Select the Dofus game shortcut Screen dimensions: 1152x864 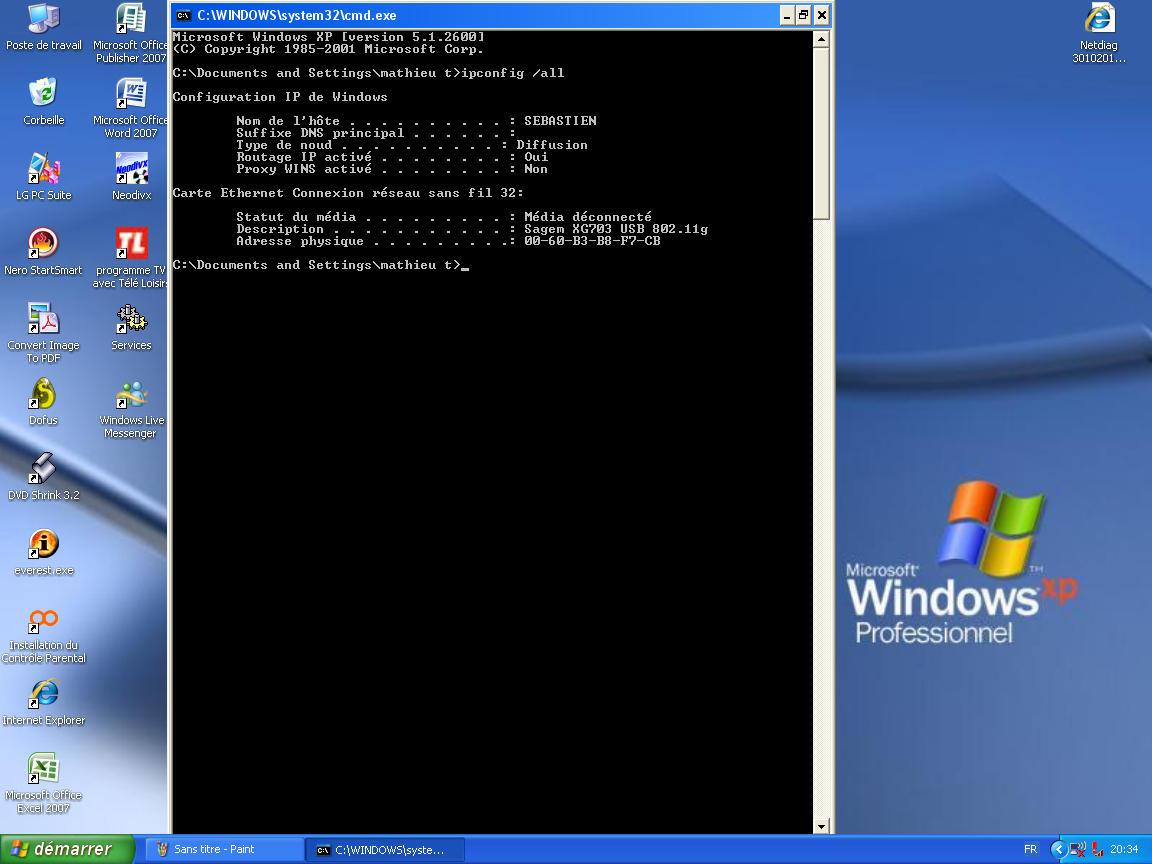click(43, 402)
